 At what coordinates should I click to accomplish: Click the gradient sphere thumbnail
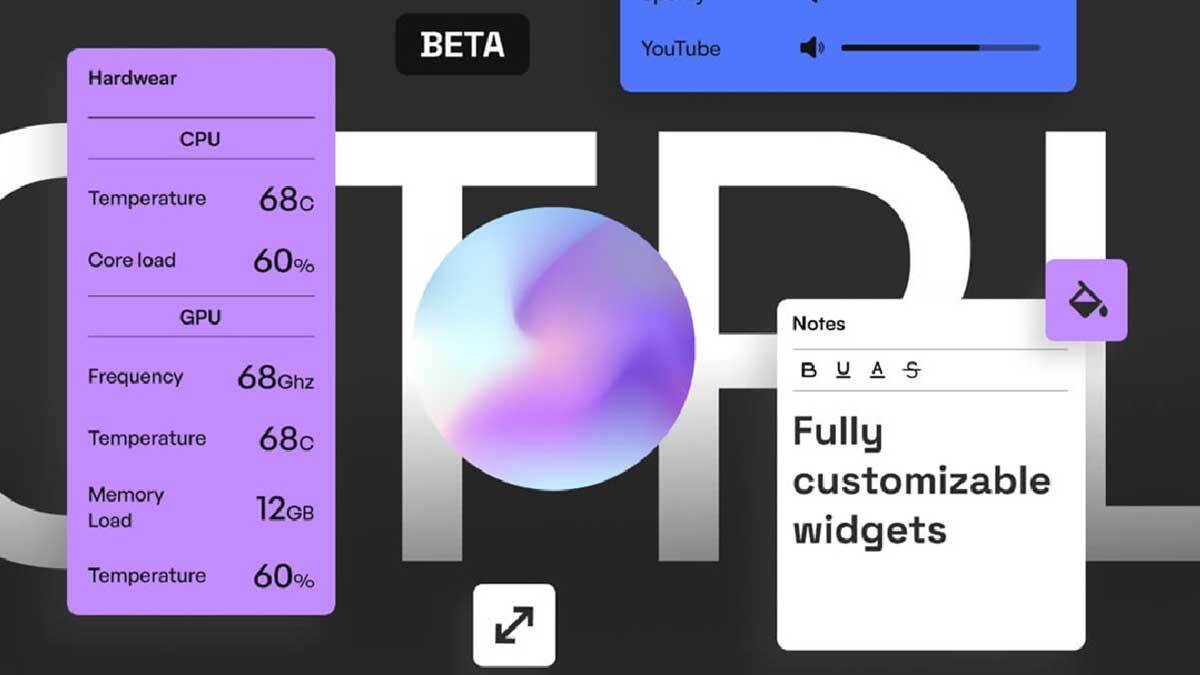tap(556, 345)
